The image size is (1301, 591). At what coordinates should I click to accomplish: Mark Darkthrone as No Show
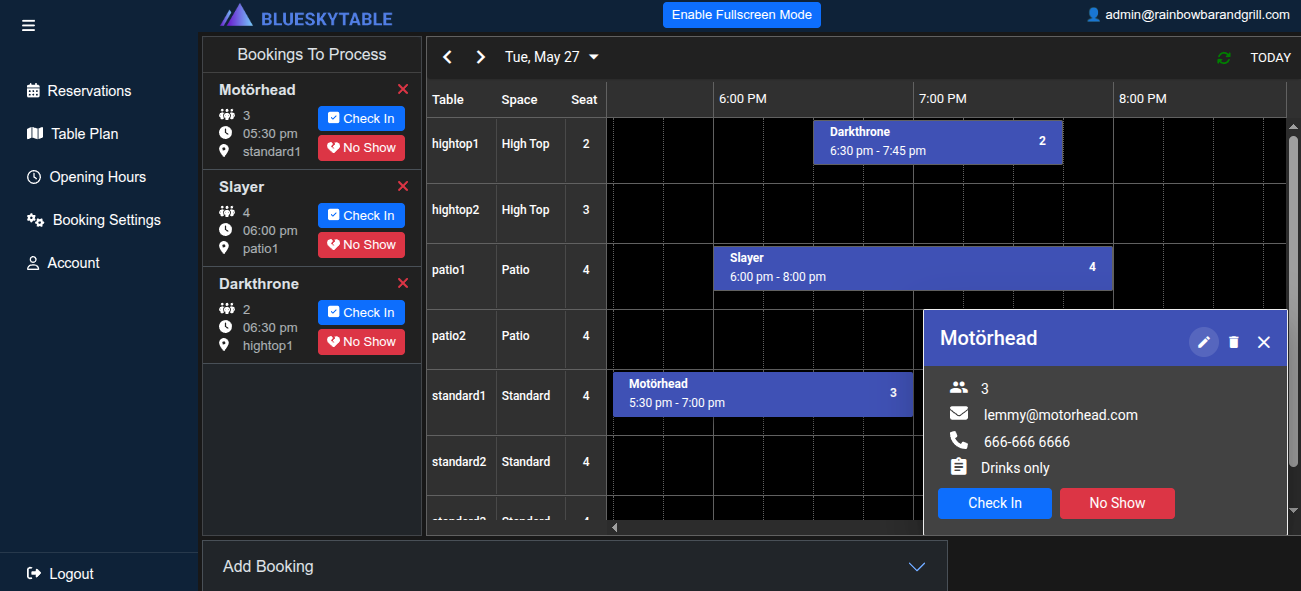click(361, 342)
